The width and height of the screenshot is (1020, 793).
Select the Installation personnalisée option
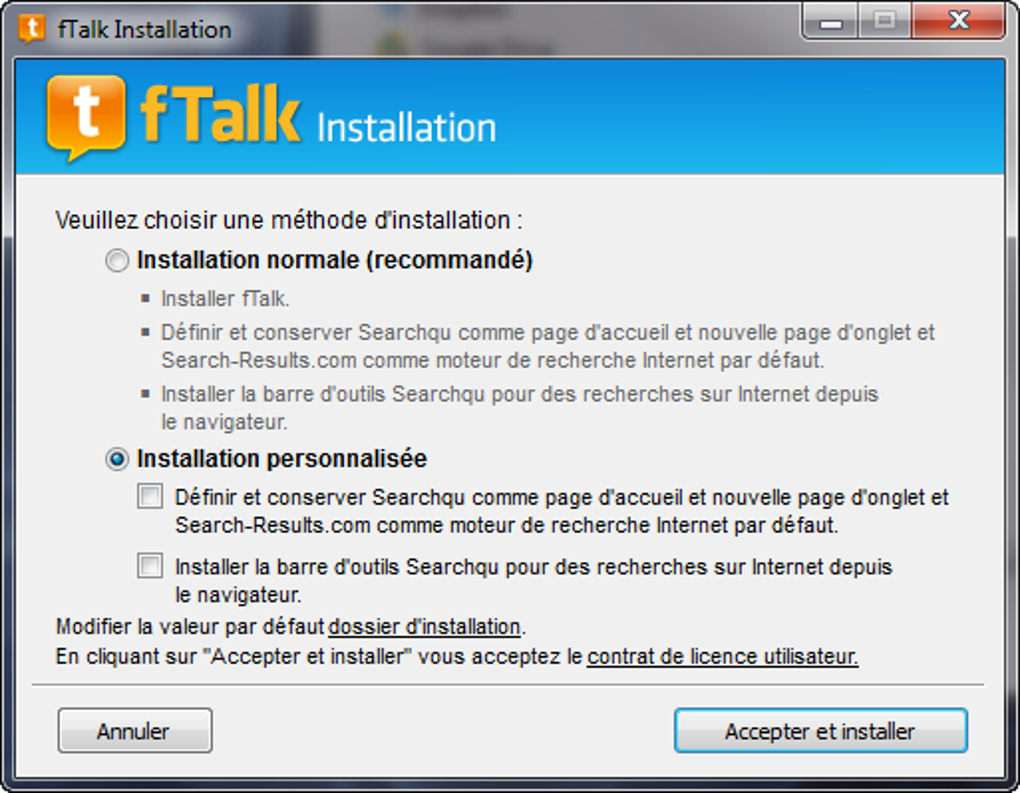pos(116,459)
